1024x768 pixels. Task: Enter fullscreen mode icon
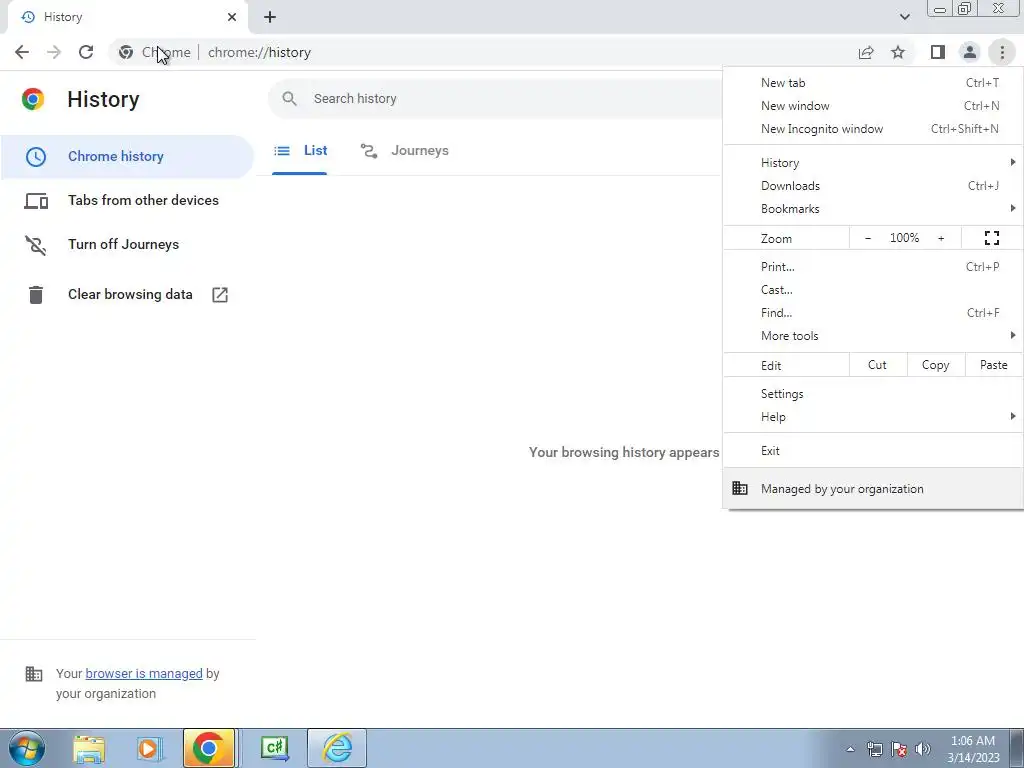point(992,238)
